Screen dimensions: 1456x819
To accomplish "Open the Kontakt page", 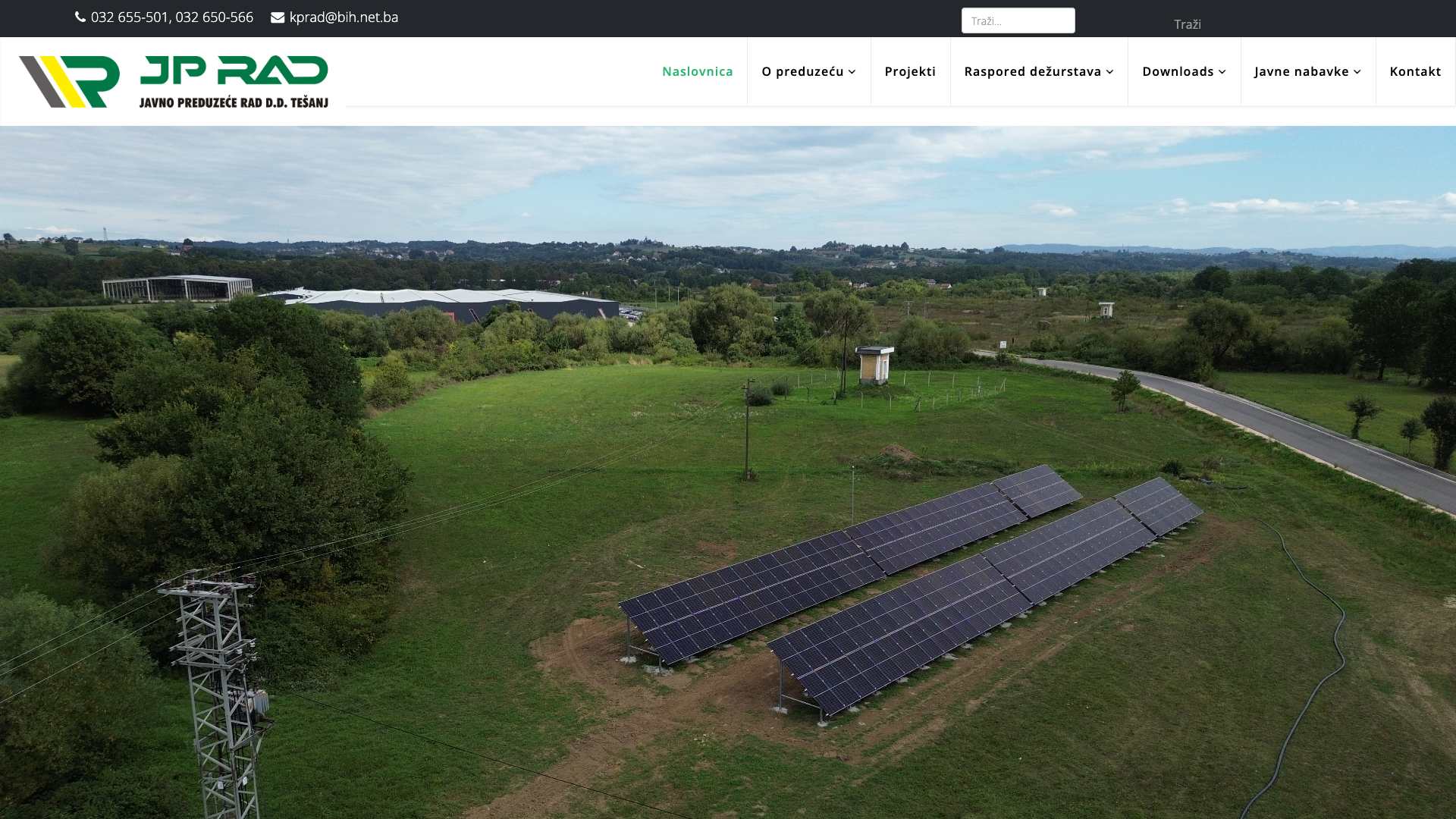I will pos(1415,71).
